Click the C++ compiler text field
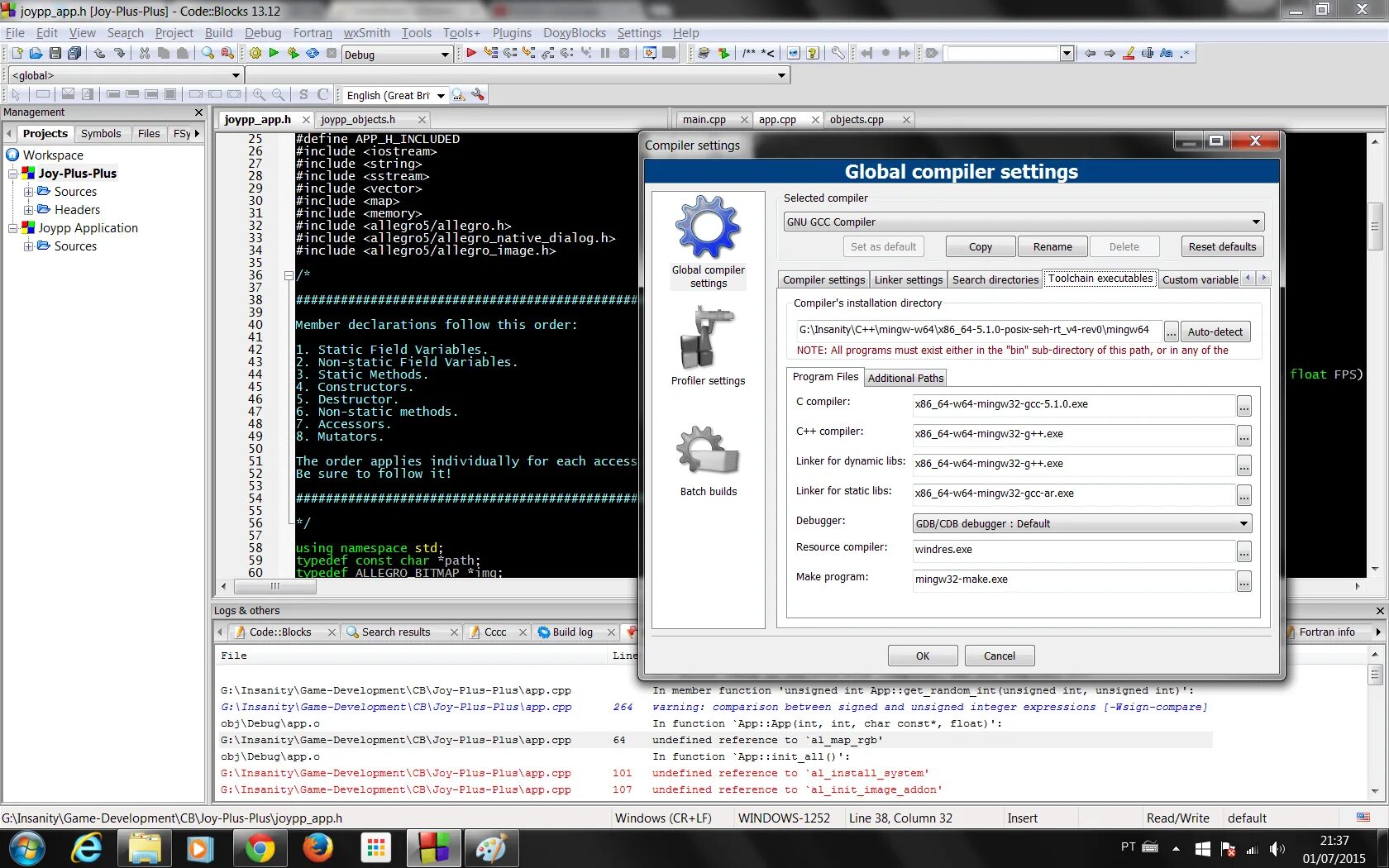Viewport: 1389px width, 868px height. [1073, 434]
